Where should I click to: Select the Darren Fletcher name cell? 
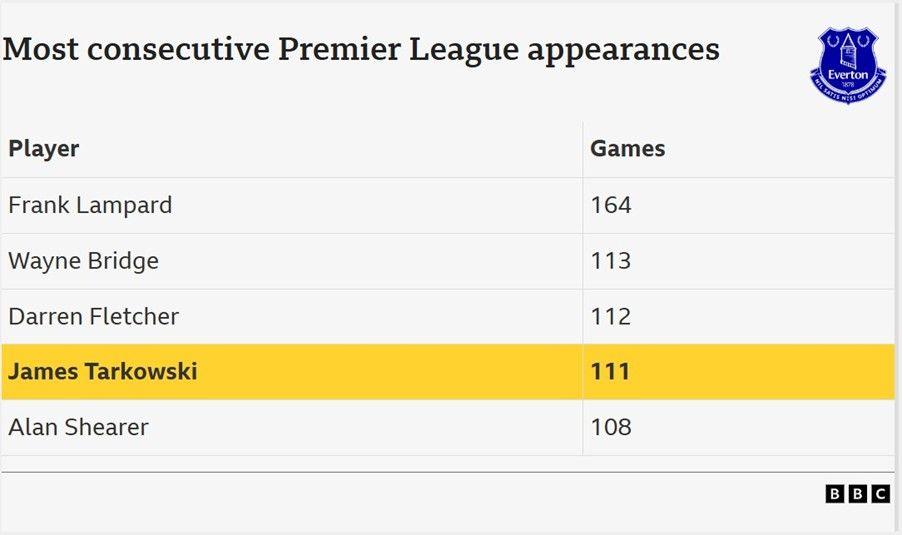(93, 316)
